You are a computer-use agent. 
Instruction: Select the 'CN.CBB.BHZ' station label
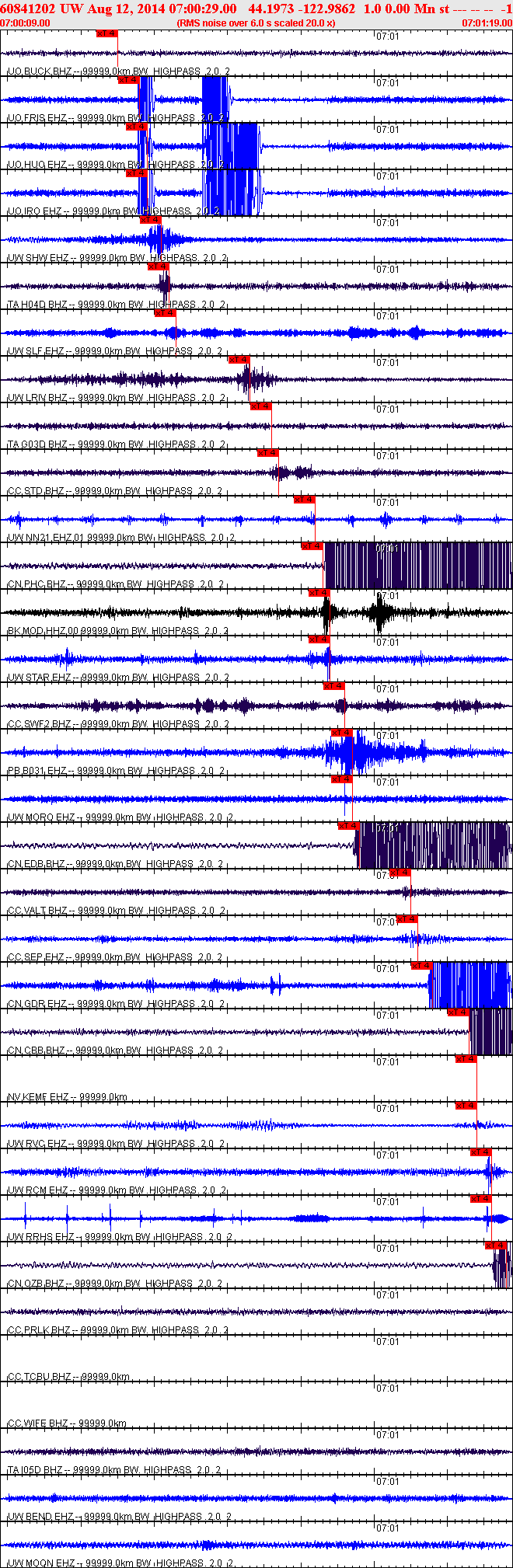click(37, 1051)
